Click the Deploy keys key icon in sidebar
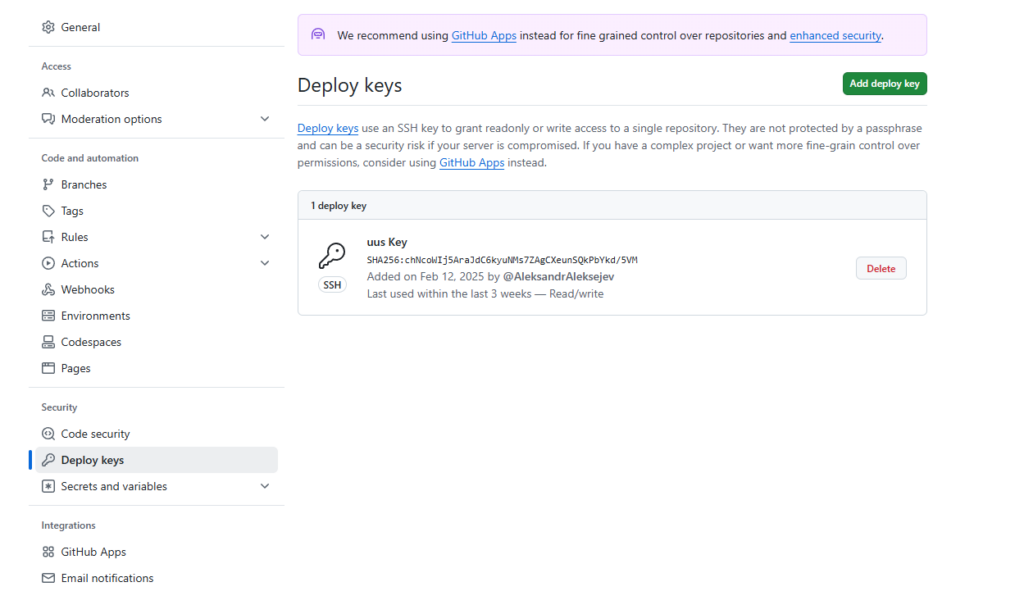Screen dimensions: 1024x614 coord(48,460)
